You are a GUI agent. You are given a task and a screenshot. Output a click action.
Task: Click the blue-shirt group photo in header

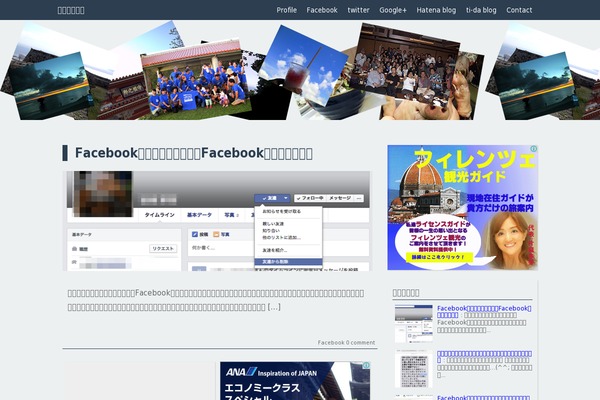(x=196, y=78)
